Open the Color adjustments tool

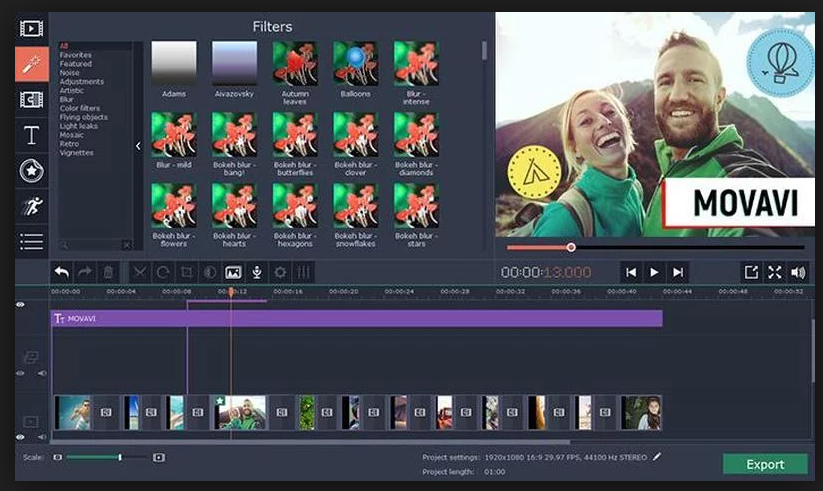209,272
